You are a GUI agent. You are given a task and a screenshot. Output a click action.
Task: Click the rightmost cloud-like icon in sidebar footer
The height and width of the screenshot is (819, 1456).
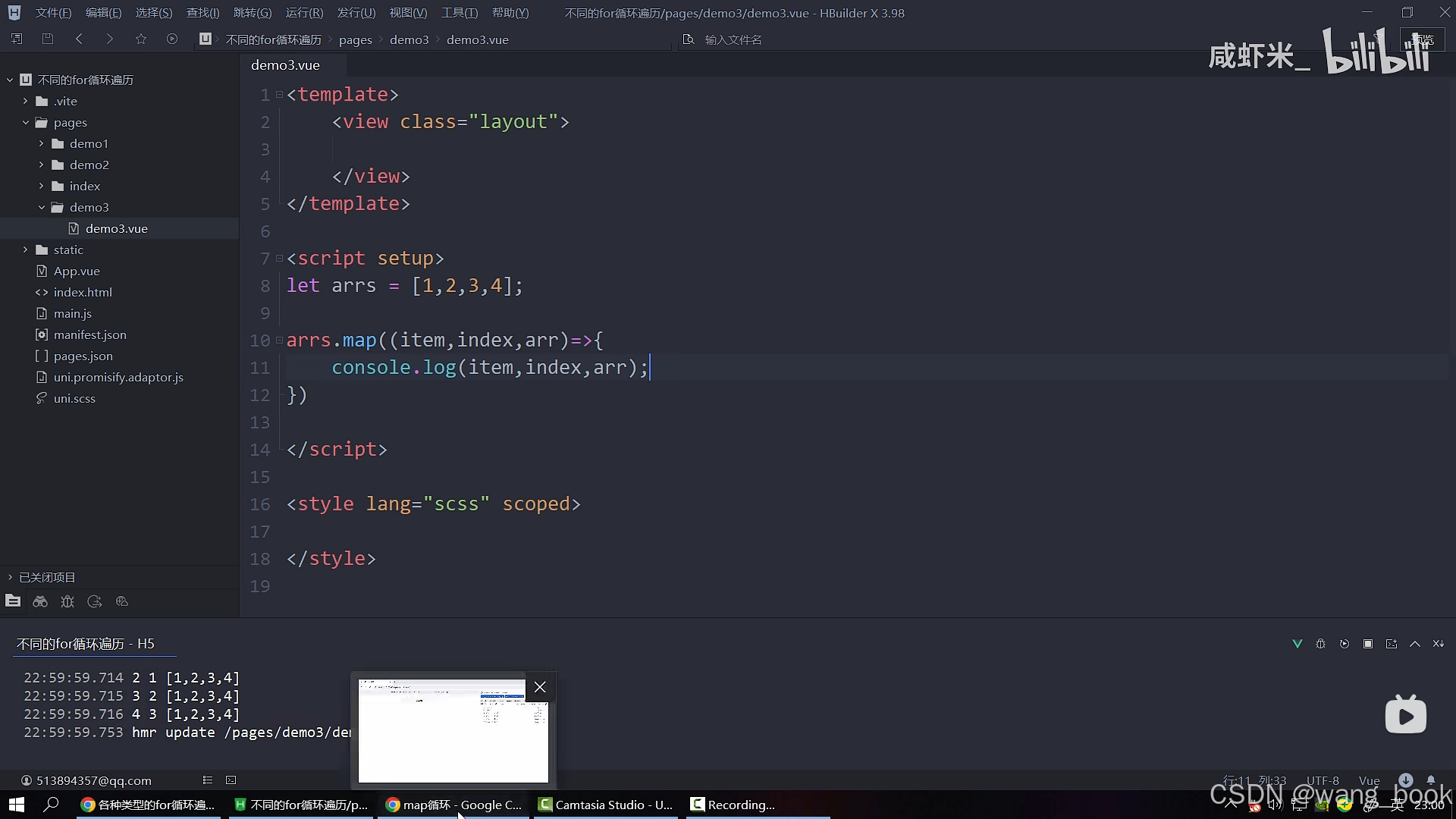pos(122,601)
